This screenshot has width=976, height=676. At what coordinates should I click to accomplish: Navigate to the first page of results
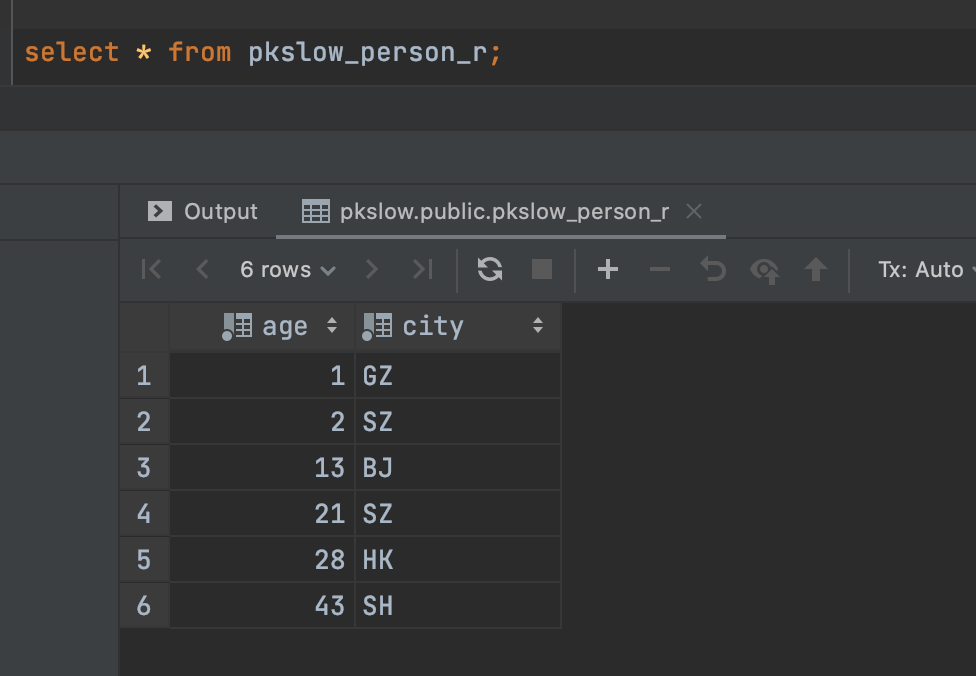pos(149,269)
